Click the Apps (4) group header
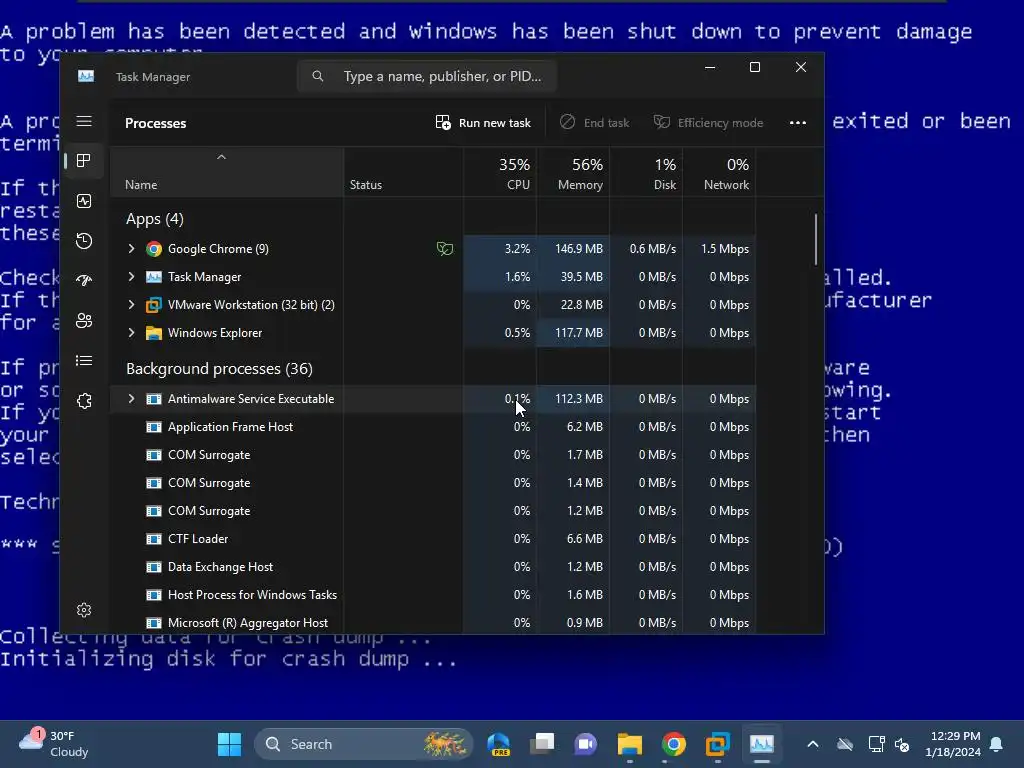Image resolution: width=1024 pixels, height=768 pixels. [x=155, y=219]
